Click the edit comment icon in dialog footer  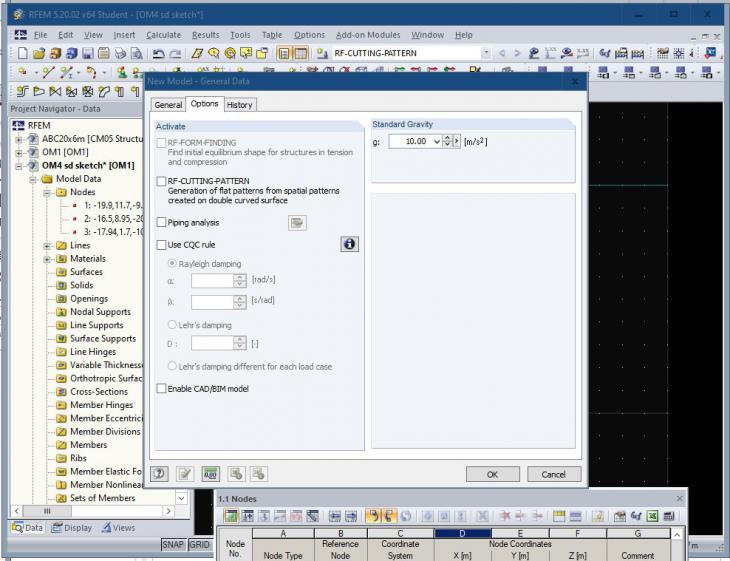pyautogui.click(x=185, y=474)
